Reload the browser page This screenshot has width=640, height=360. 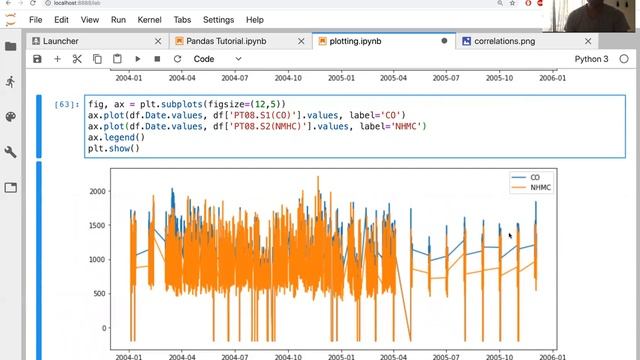point(33,3)
